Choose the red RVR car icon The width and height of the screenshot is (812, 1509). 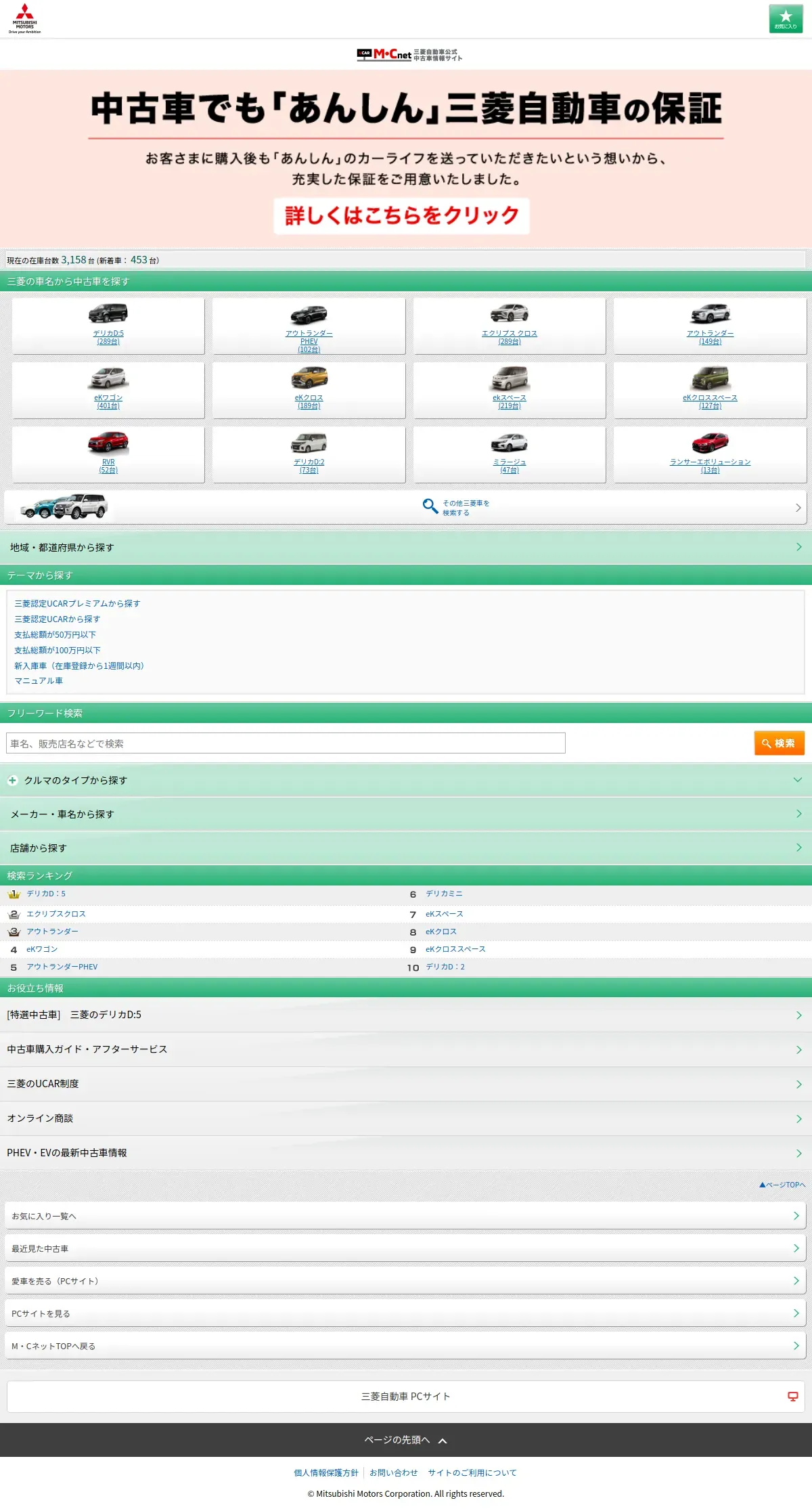(x=108, y=442)
